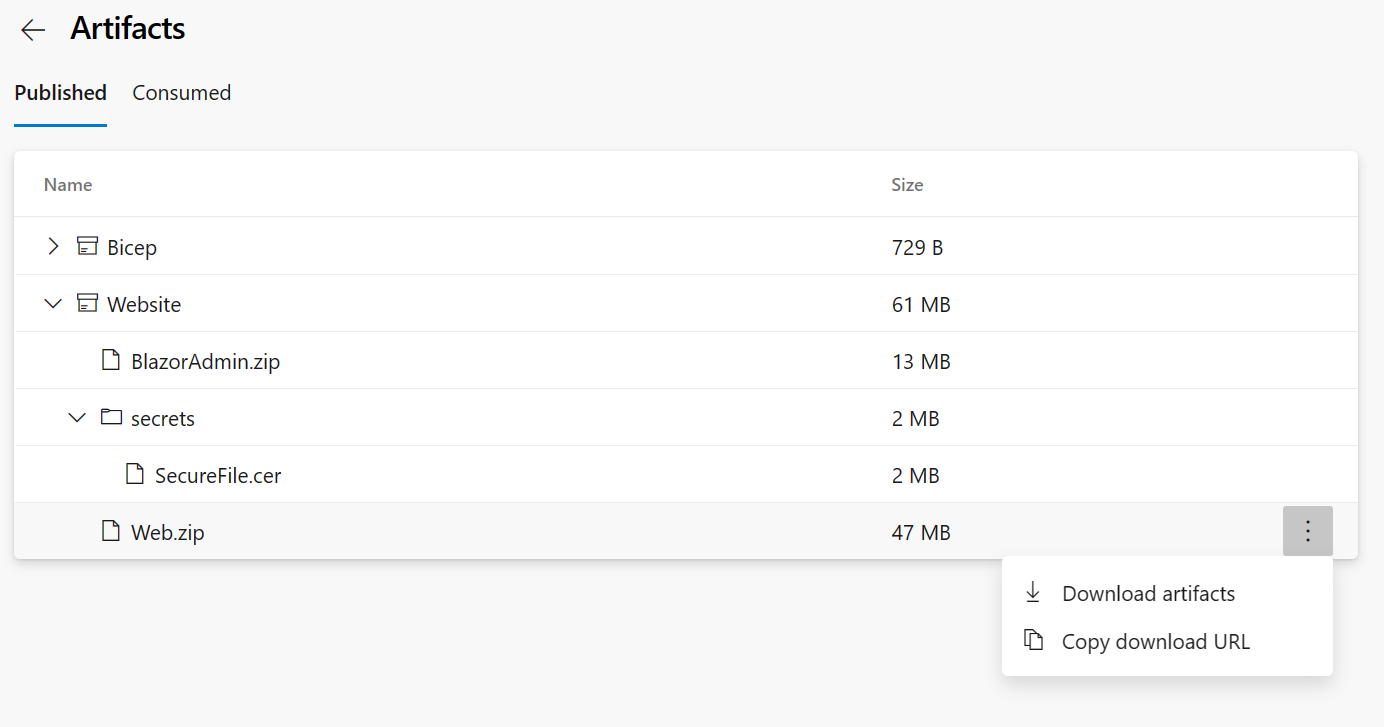
Task: Click the three-dot more options button
Action: 1307,531
